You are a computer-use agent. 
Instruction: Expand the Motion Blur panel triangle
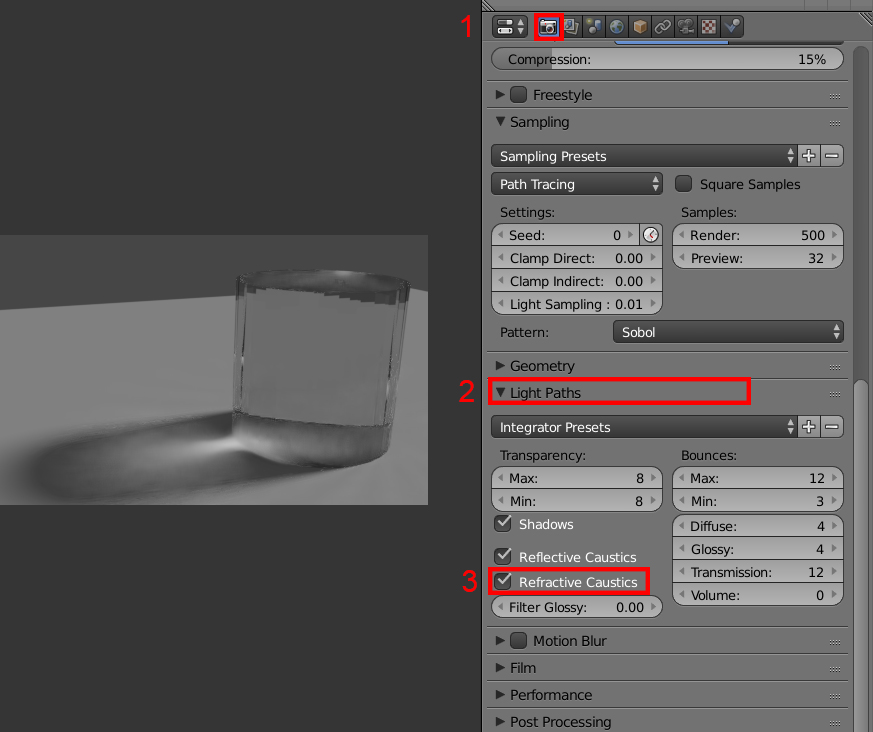(500, 641)
